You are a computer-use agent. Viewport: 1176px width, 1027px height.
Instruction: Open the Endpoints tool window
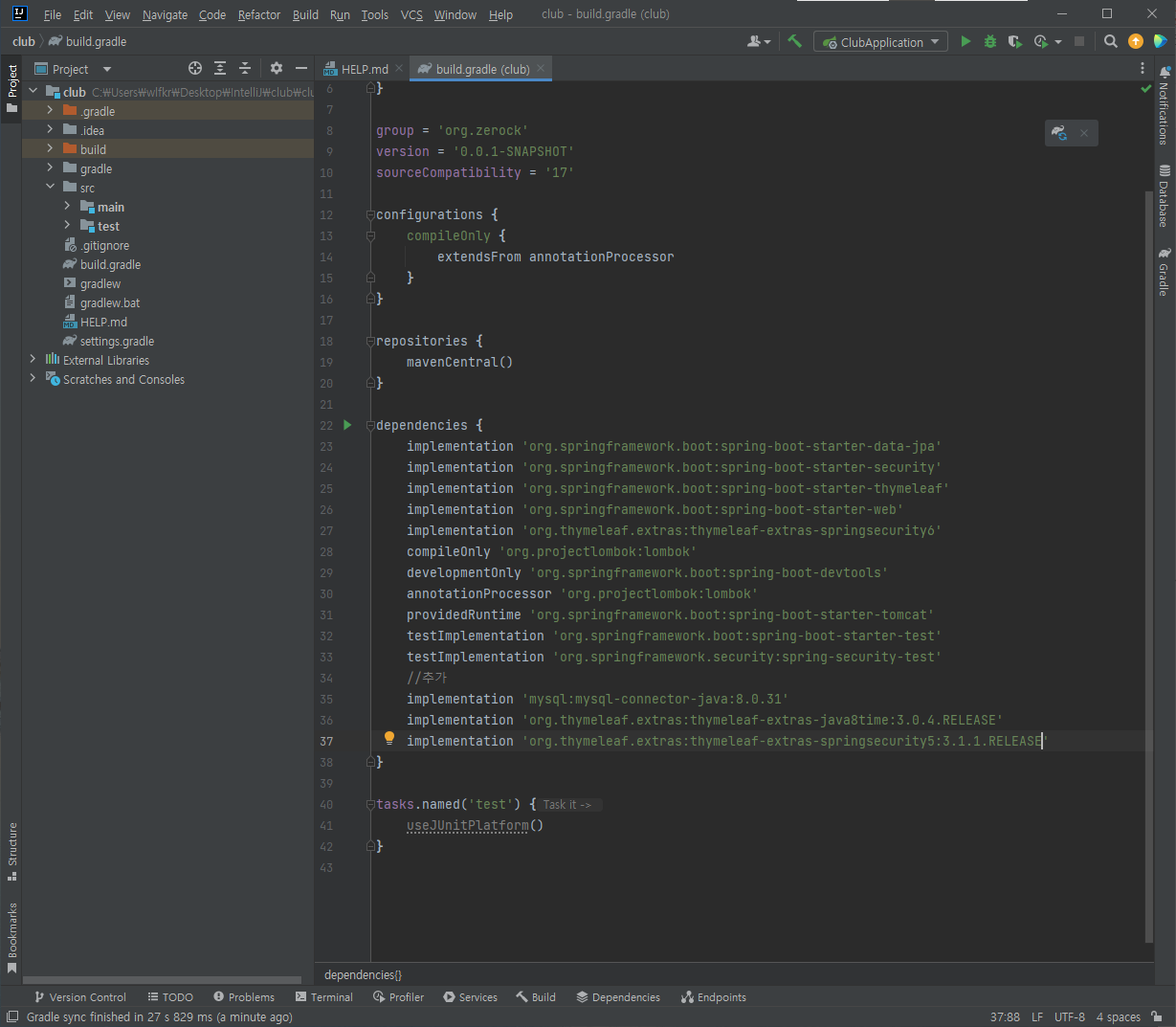[714, 997]
